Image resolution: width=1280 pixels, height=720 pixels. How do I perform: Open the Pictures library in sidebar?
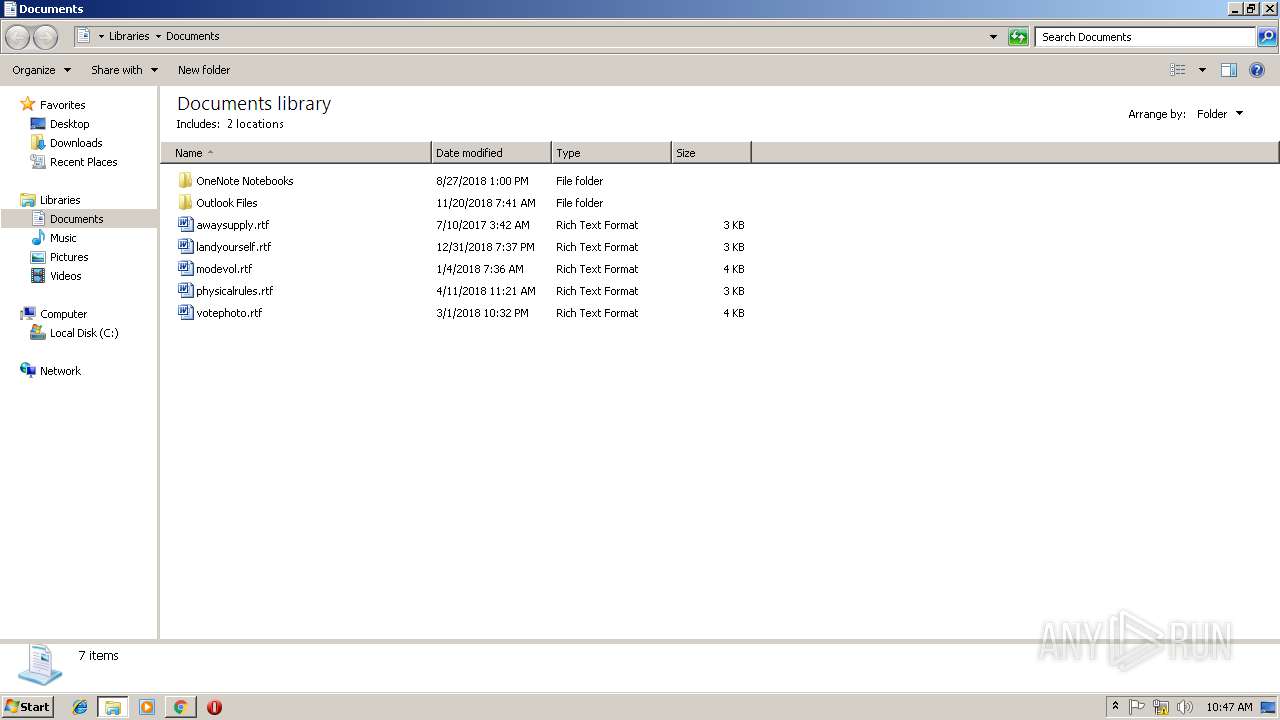pos(69,257)
